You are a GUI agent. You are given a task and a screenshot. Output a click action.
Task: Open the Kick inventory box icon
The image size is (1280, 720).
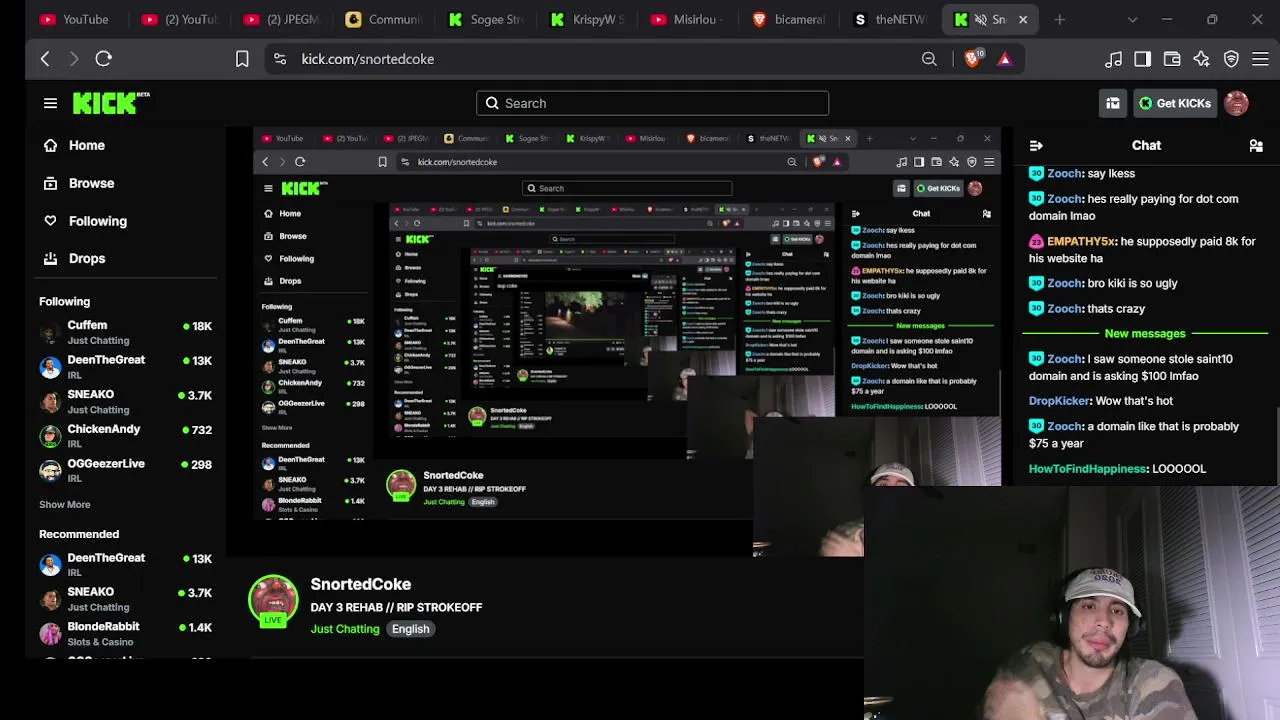[x=1113, y=103]
